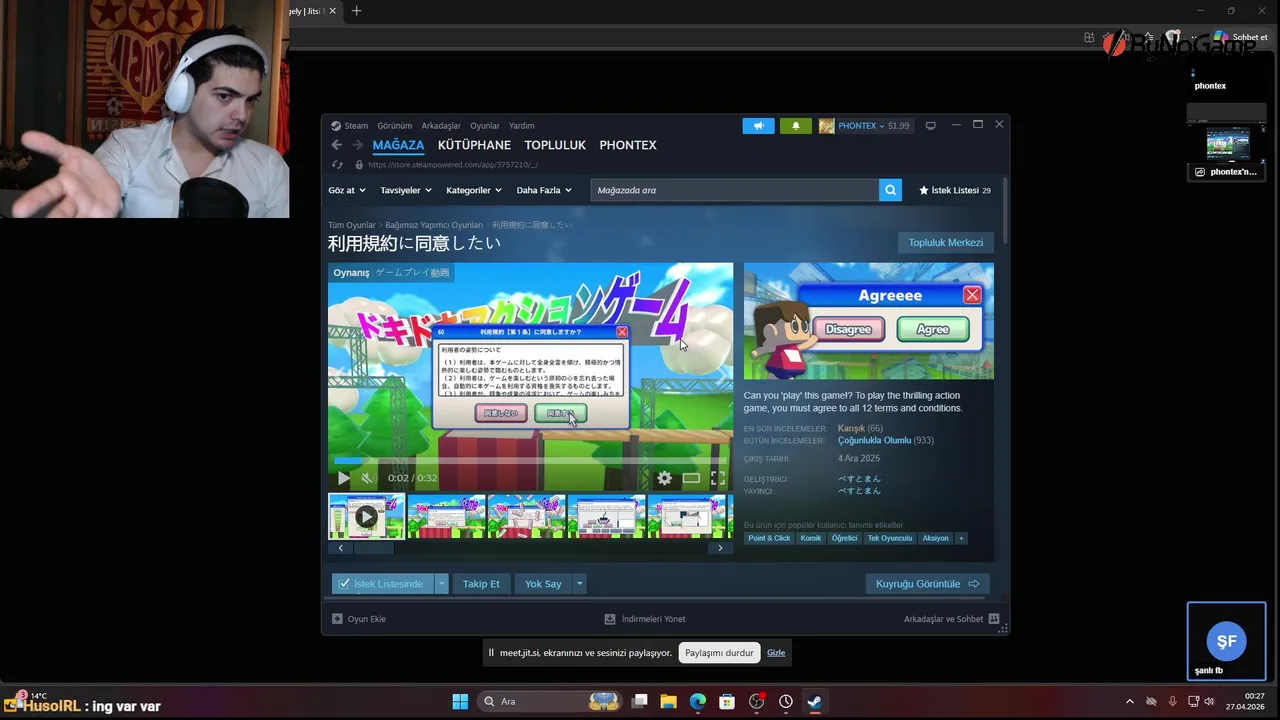1280x720 pixels.
Task: Click the Tek Oyunculu tag
Action: [x=890, y=538]
